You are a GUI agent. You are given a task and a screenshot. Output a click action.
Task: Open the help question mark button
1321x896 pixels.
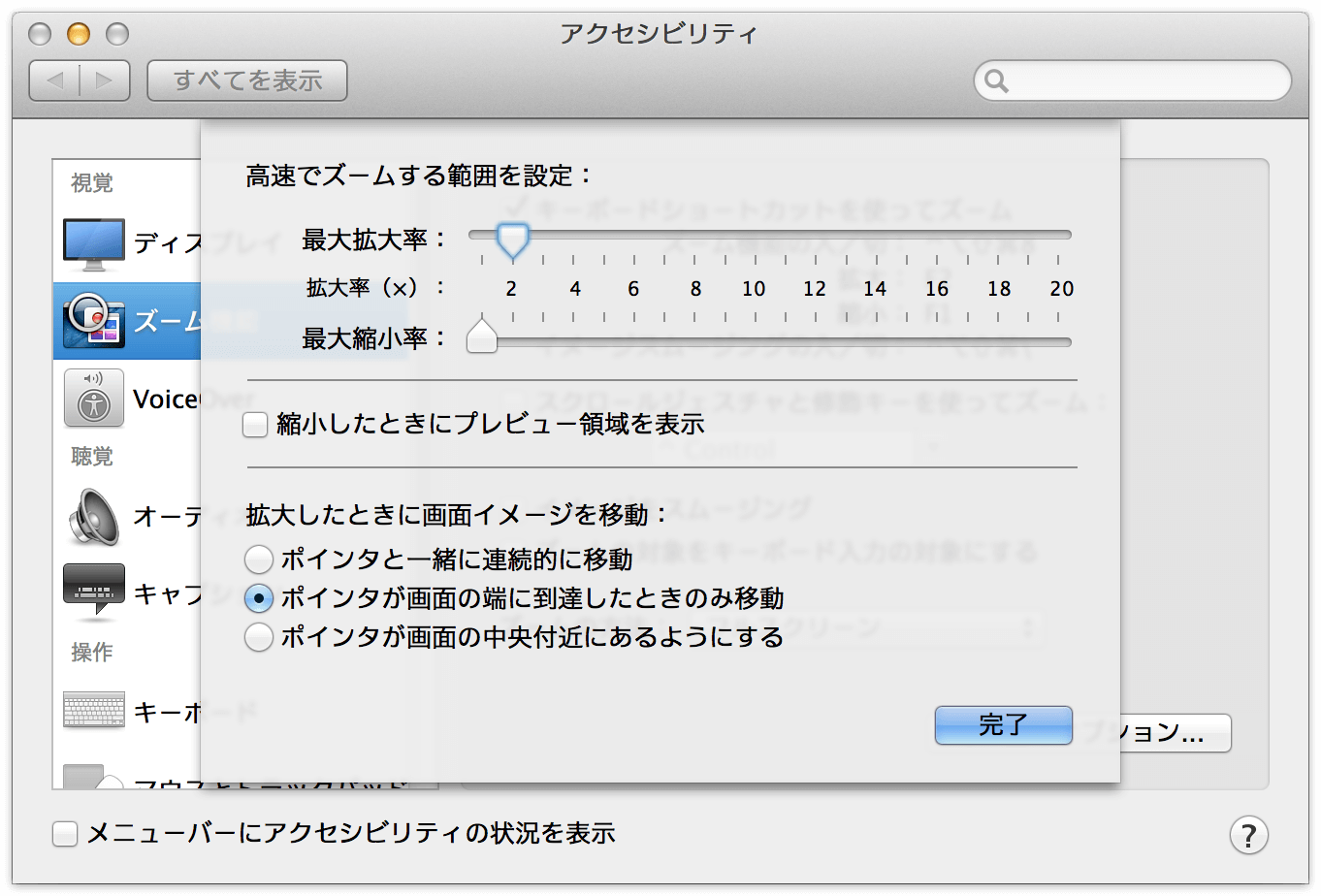point(1248,835)
